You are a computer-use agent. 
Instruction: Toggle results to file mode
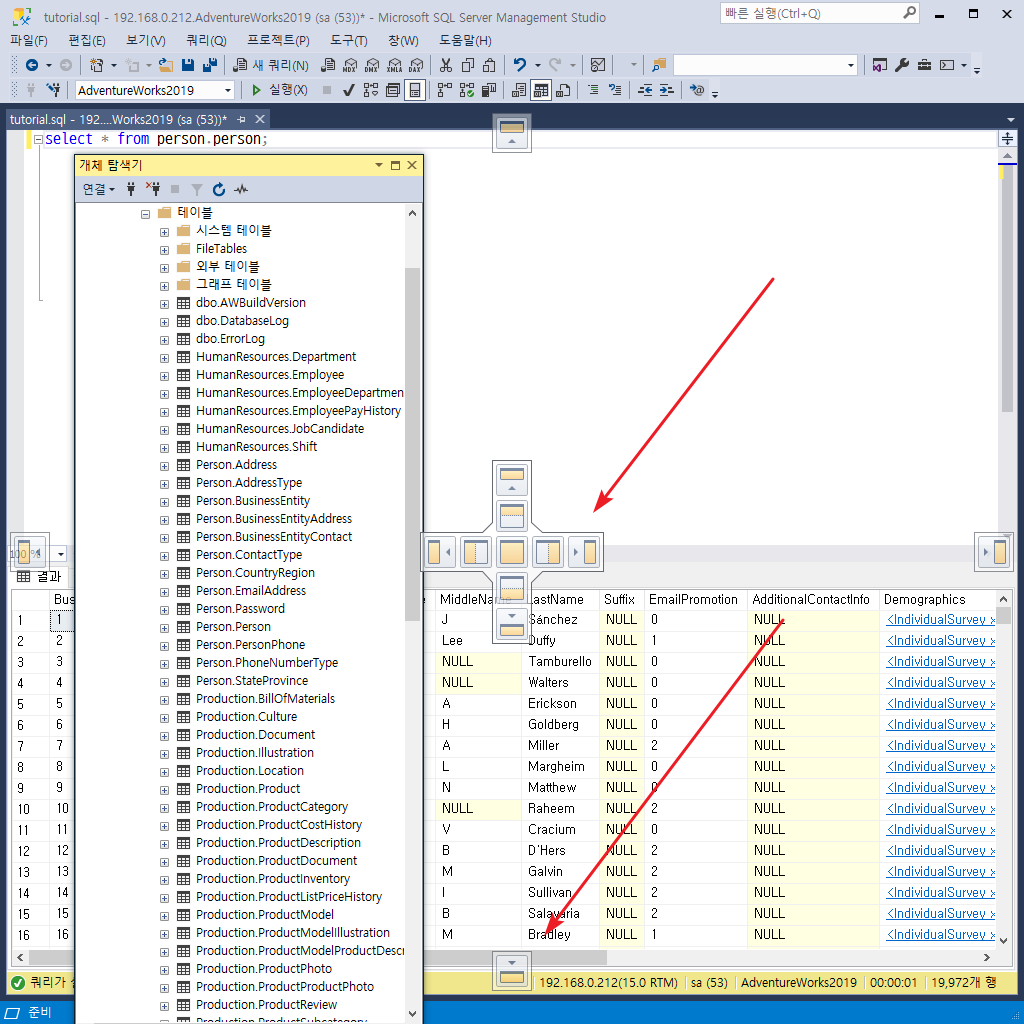[563, 89]
